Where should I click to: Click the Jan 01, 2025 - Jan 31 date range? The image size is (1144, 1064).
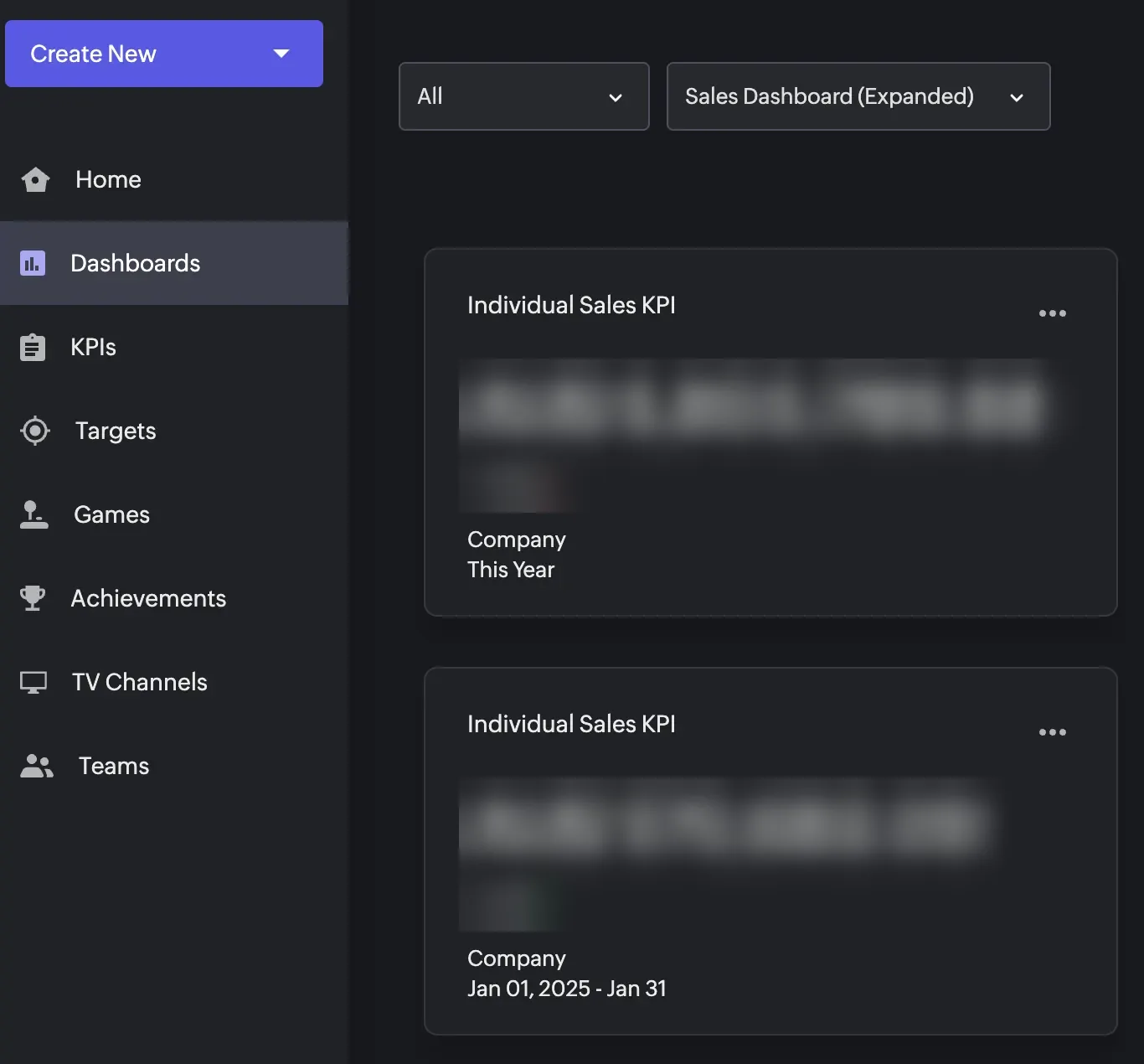[567, 989]
